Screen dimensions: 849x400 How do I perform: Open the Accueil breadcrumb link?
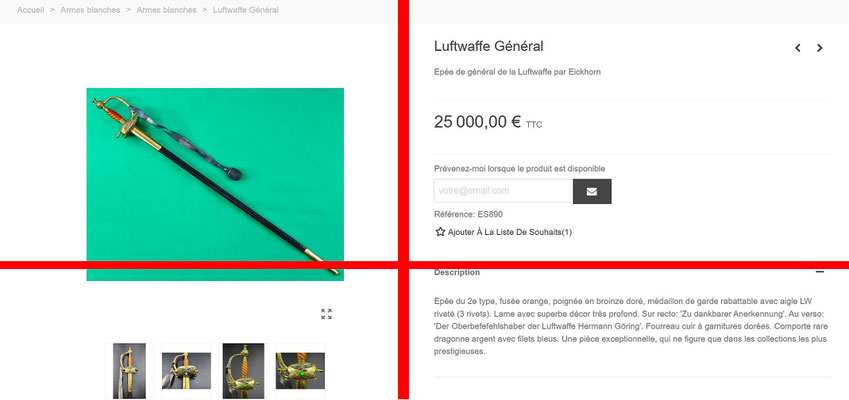31,10
